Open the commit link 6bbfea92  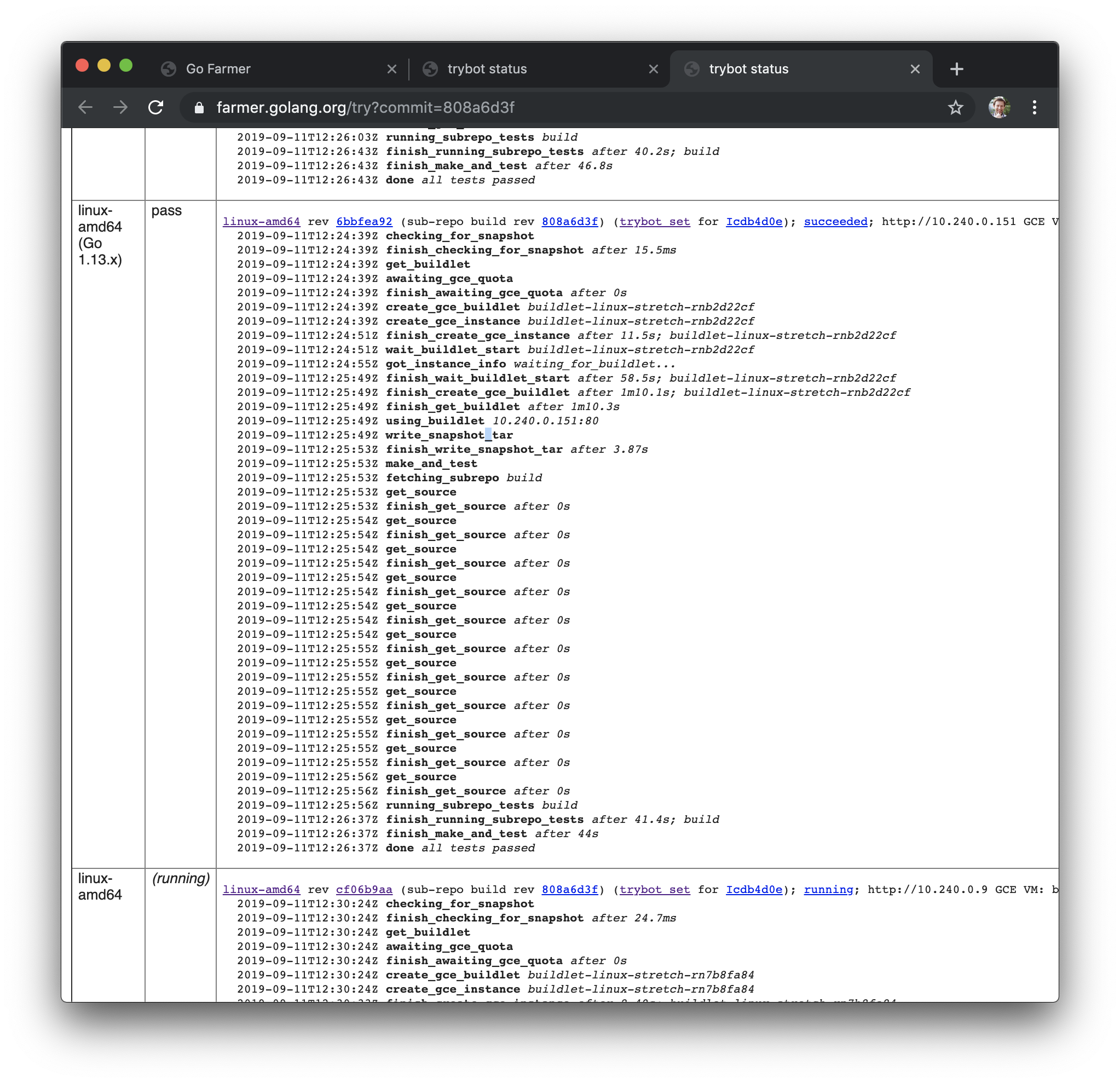[x=364, y=221]
